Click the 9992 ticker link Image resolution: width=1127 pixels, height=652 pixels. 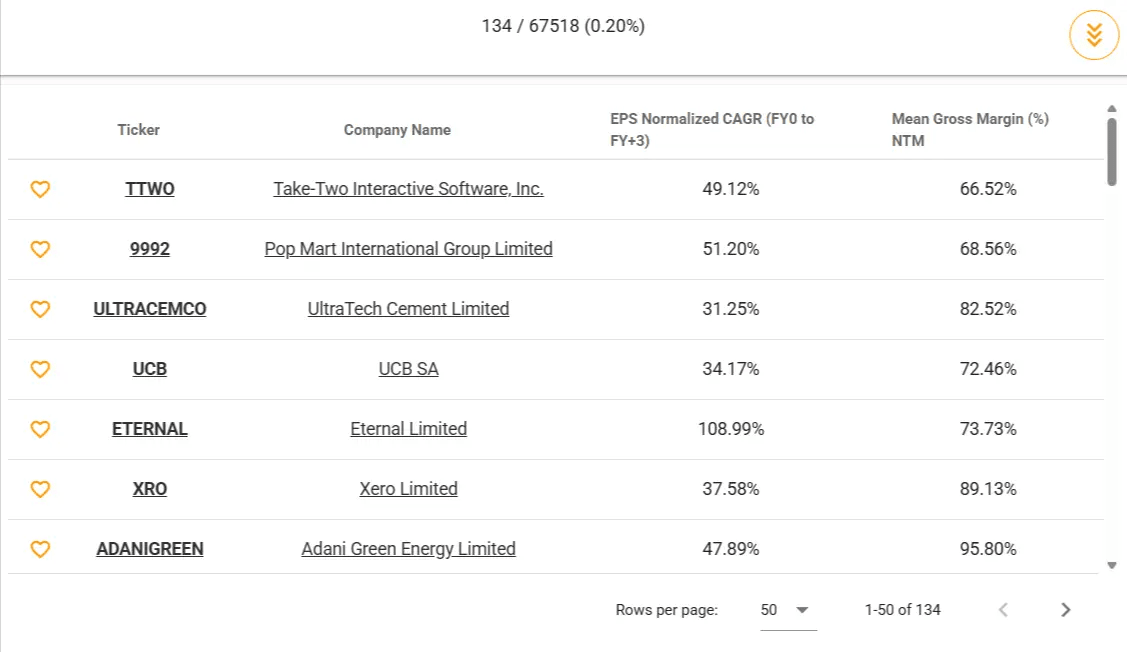[149, 249]
